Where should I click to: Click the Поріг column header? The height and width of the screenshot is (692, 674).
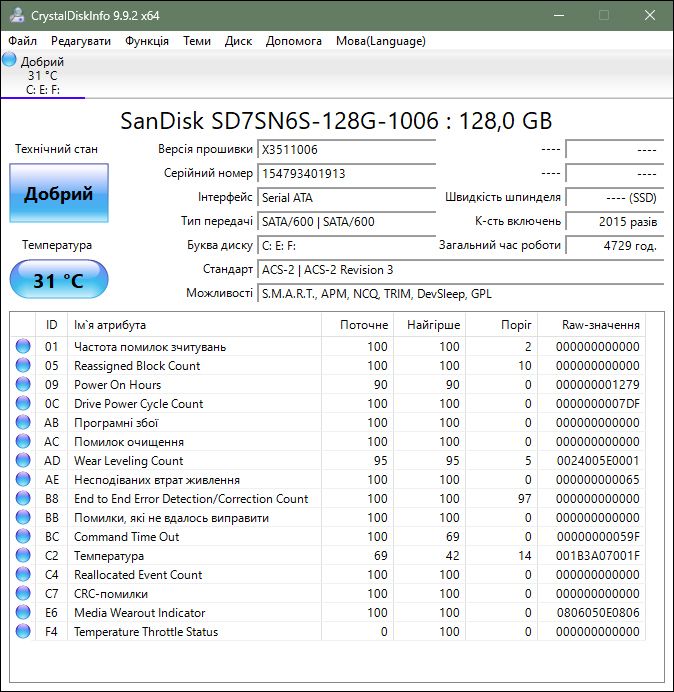501,325
